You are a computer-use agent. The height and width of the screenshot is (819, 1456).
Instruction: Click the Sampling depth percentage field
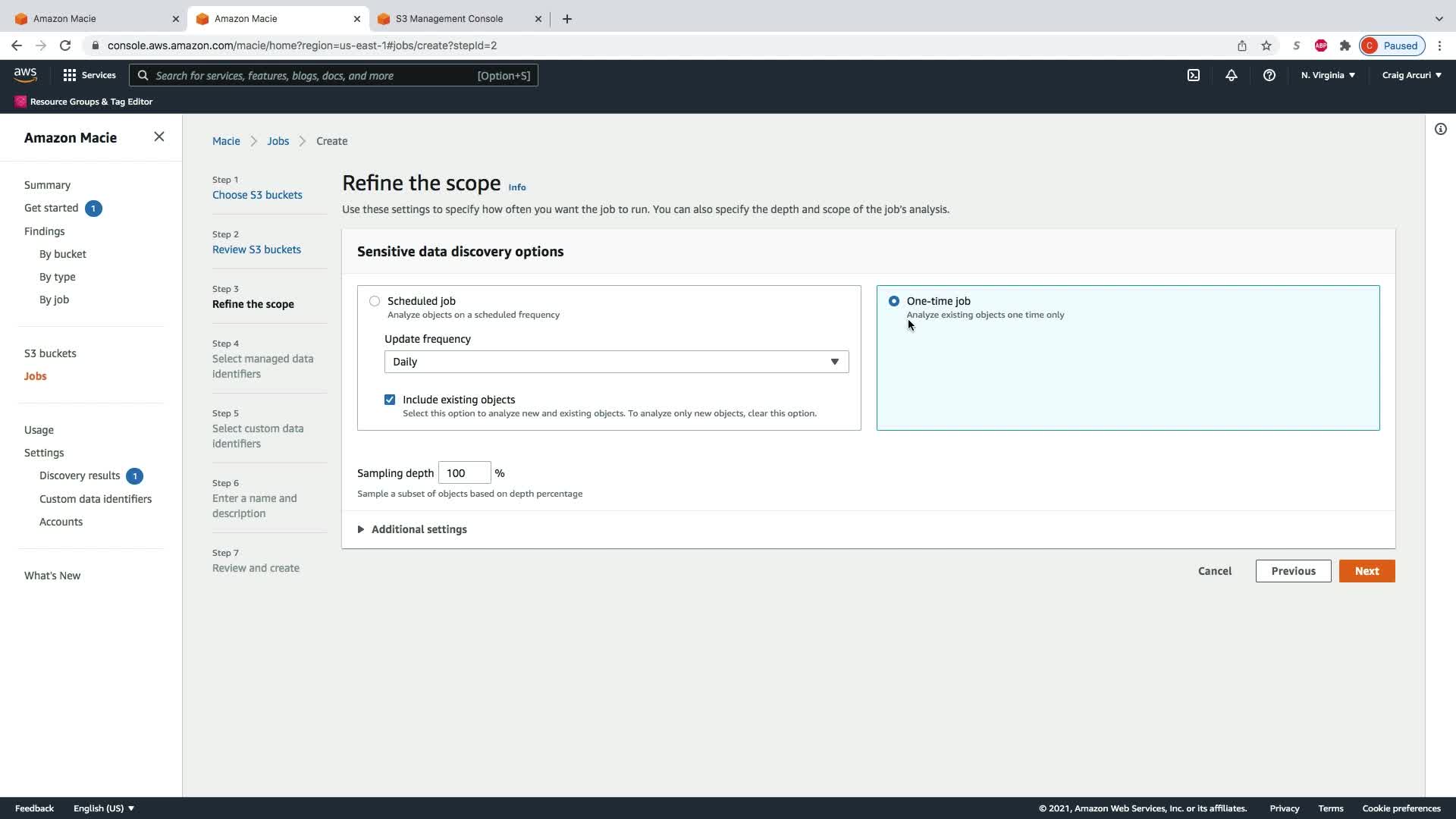464,473
